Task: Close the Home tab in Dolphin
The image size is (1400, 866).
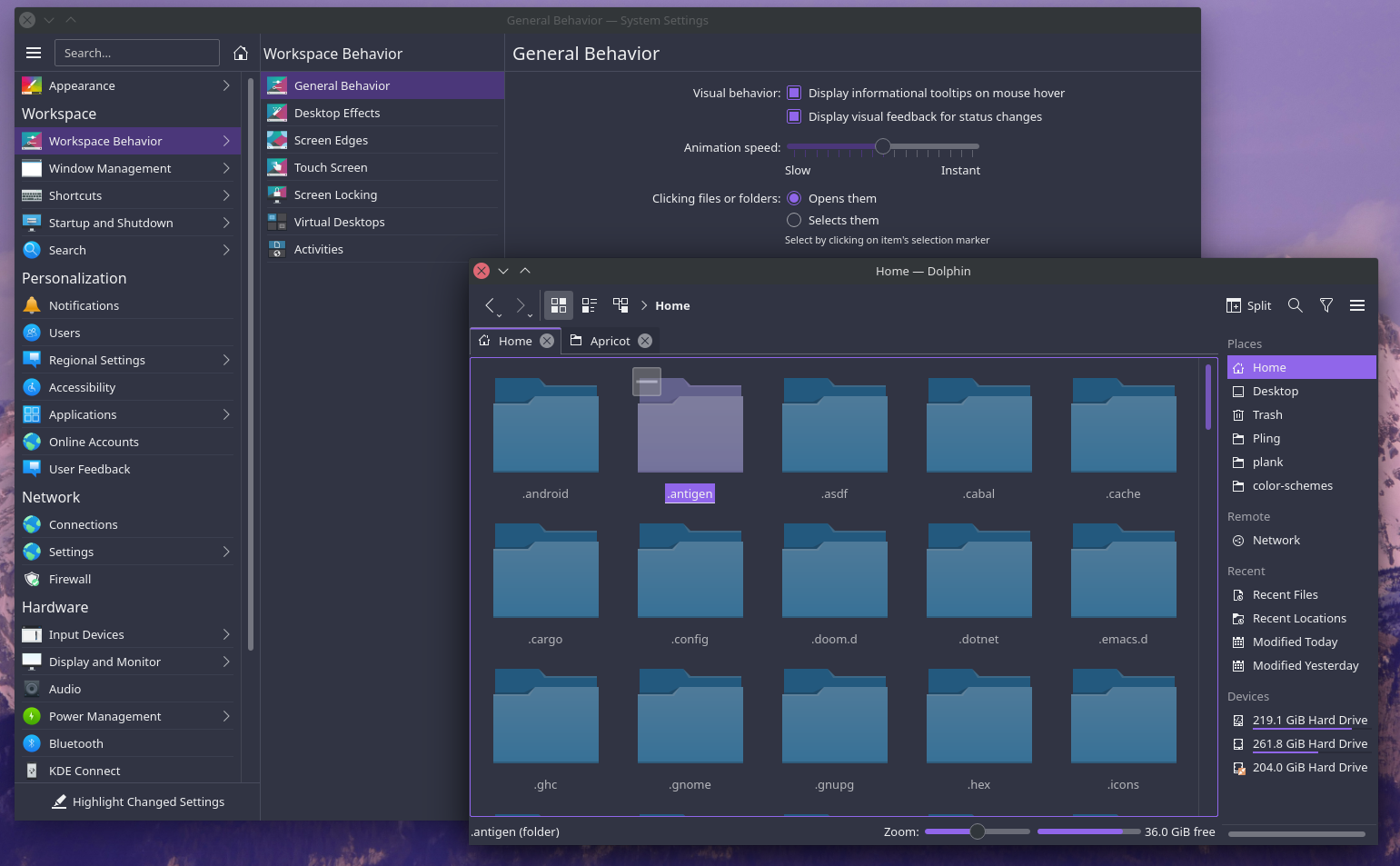Action: pyautogui.click(x=547, y=341)
